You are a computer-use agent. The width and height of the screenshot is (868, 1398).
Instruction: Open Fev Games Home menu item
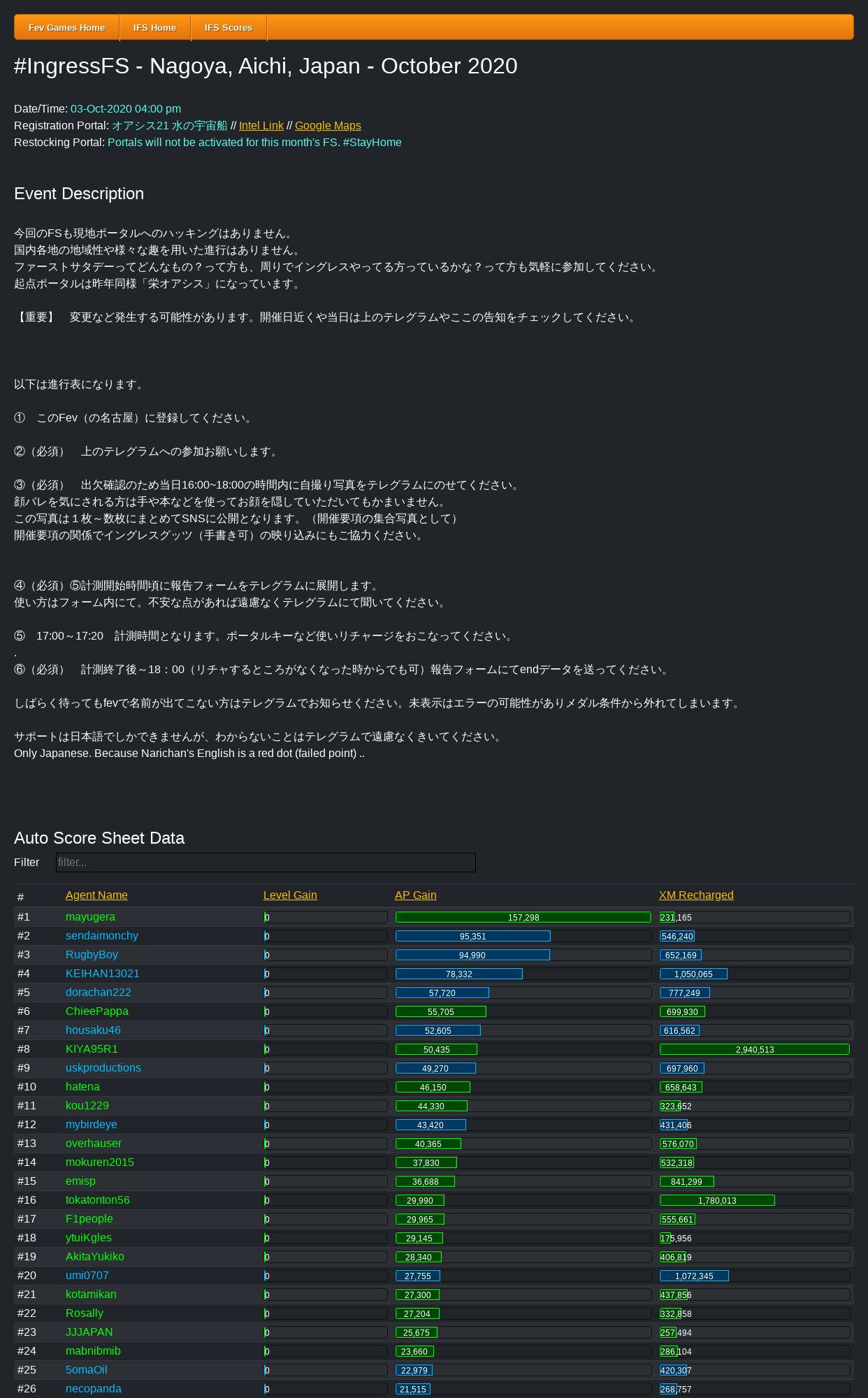(x=66, y=28)
